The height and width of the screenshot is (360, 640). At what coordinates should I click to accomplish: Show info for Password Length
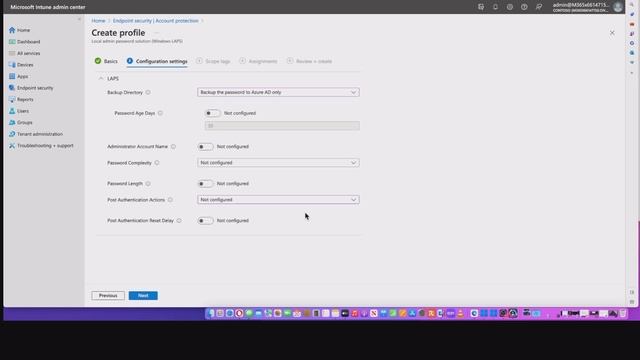coord(148,184)
